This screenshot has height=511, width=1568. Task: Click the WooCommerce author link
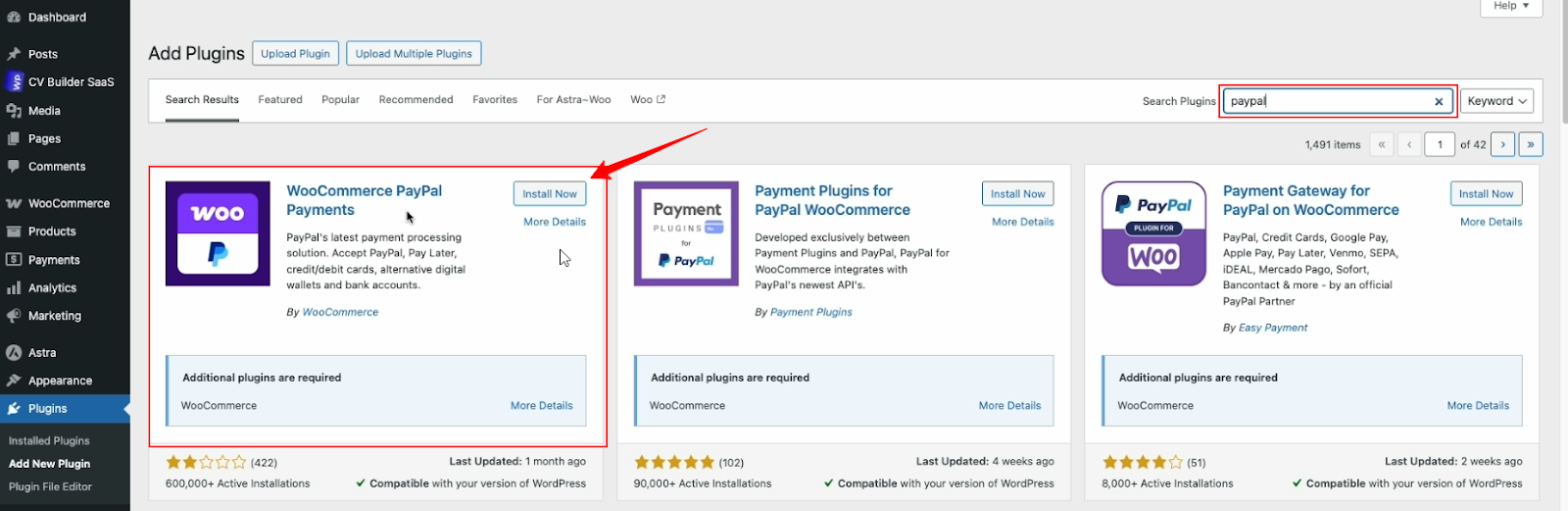[340, 312]
